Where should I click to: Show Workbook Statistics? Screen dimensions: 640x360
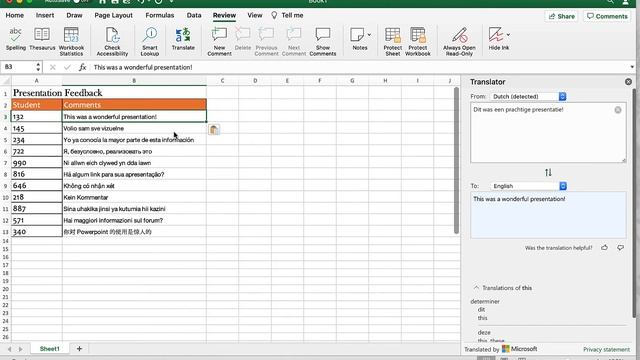click(71, 42)
